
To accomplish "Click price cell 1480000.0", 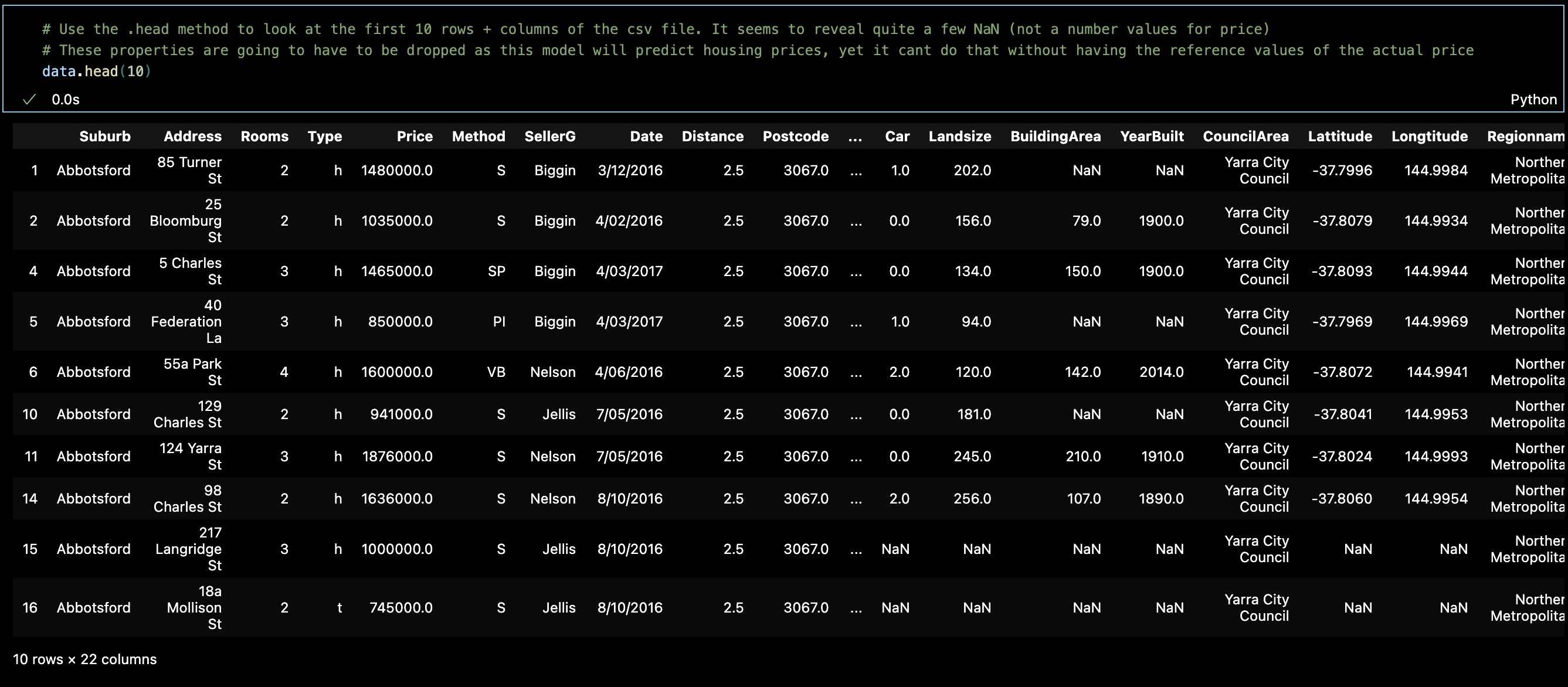I will click(x=396, y=171).
